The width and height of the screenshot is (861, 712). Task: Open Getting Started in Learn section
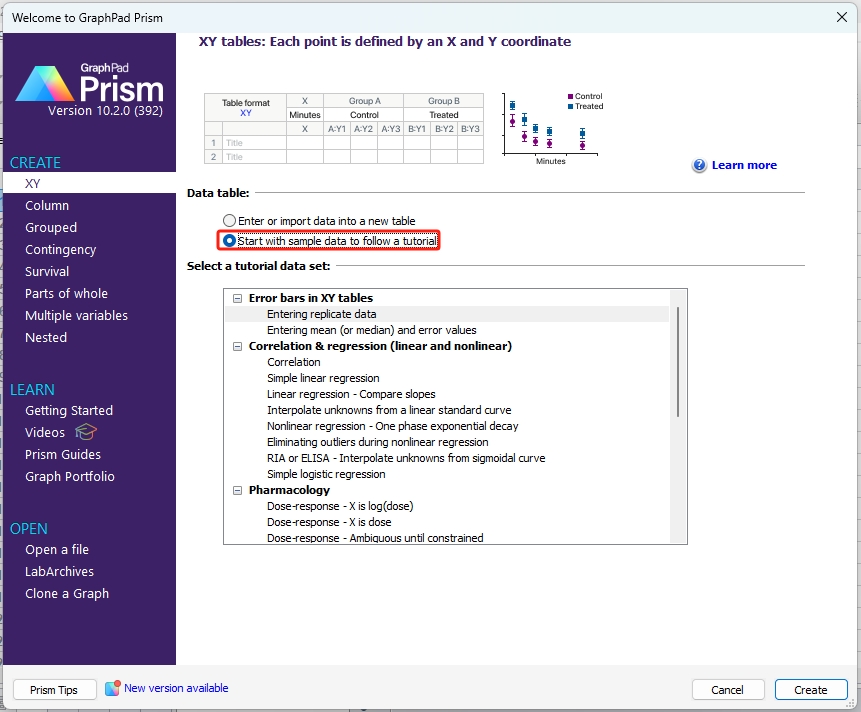click(x=69, y=410)
